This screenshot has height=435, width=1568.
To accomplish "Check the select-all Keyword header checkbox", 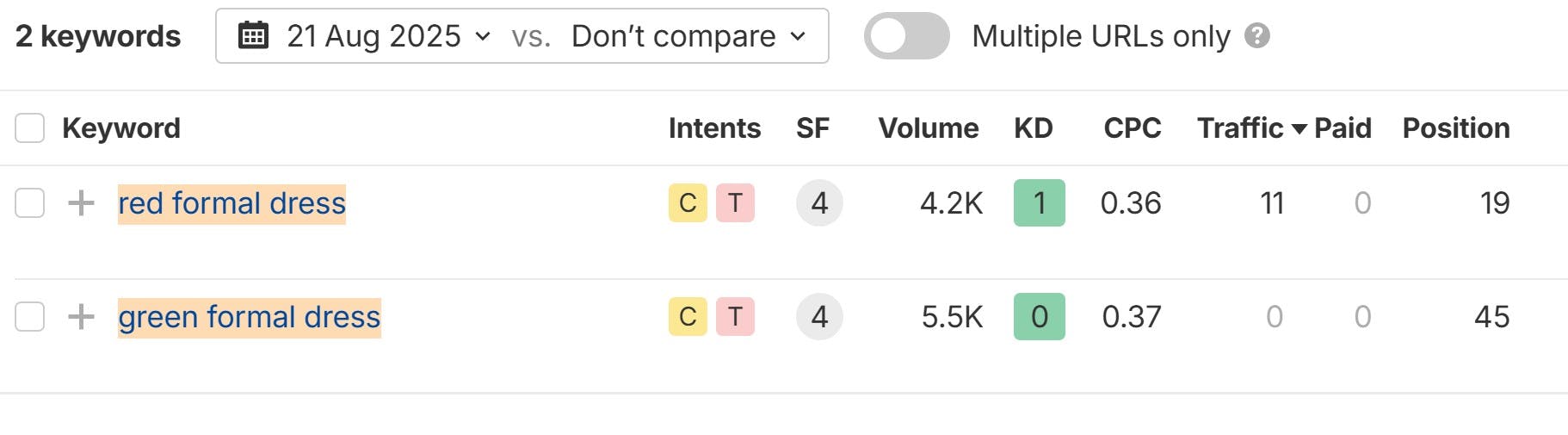I will pyautogui.click(x=30, y=128).
